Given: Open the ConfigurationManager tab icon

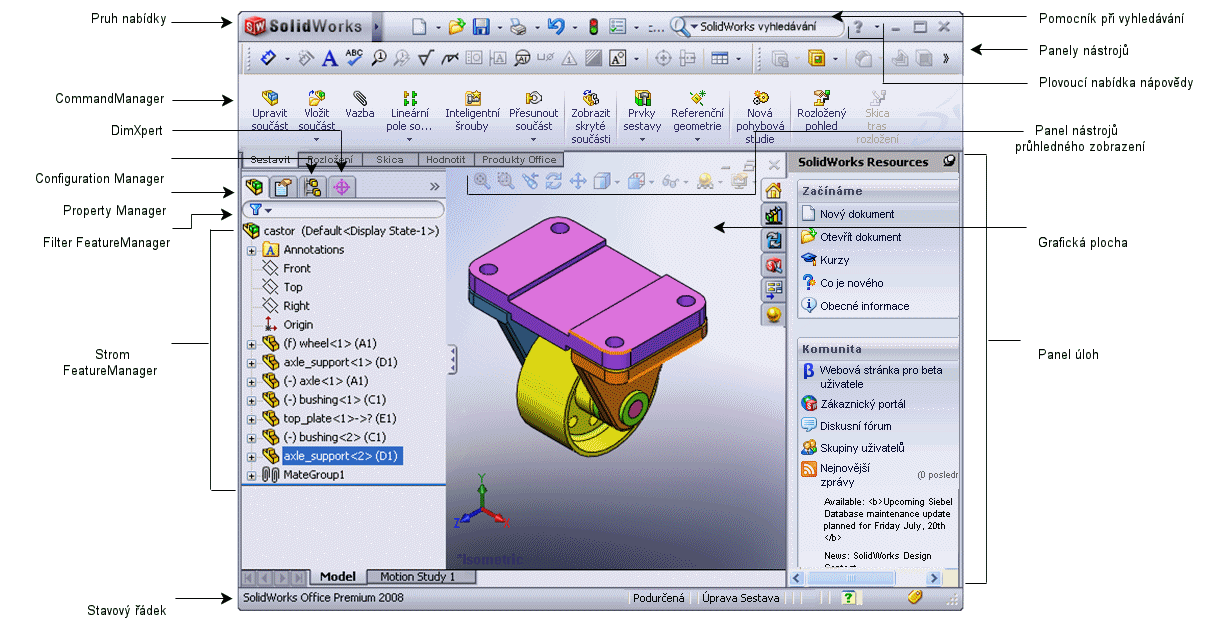Looking at the screenshot, I should [313, 186].
